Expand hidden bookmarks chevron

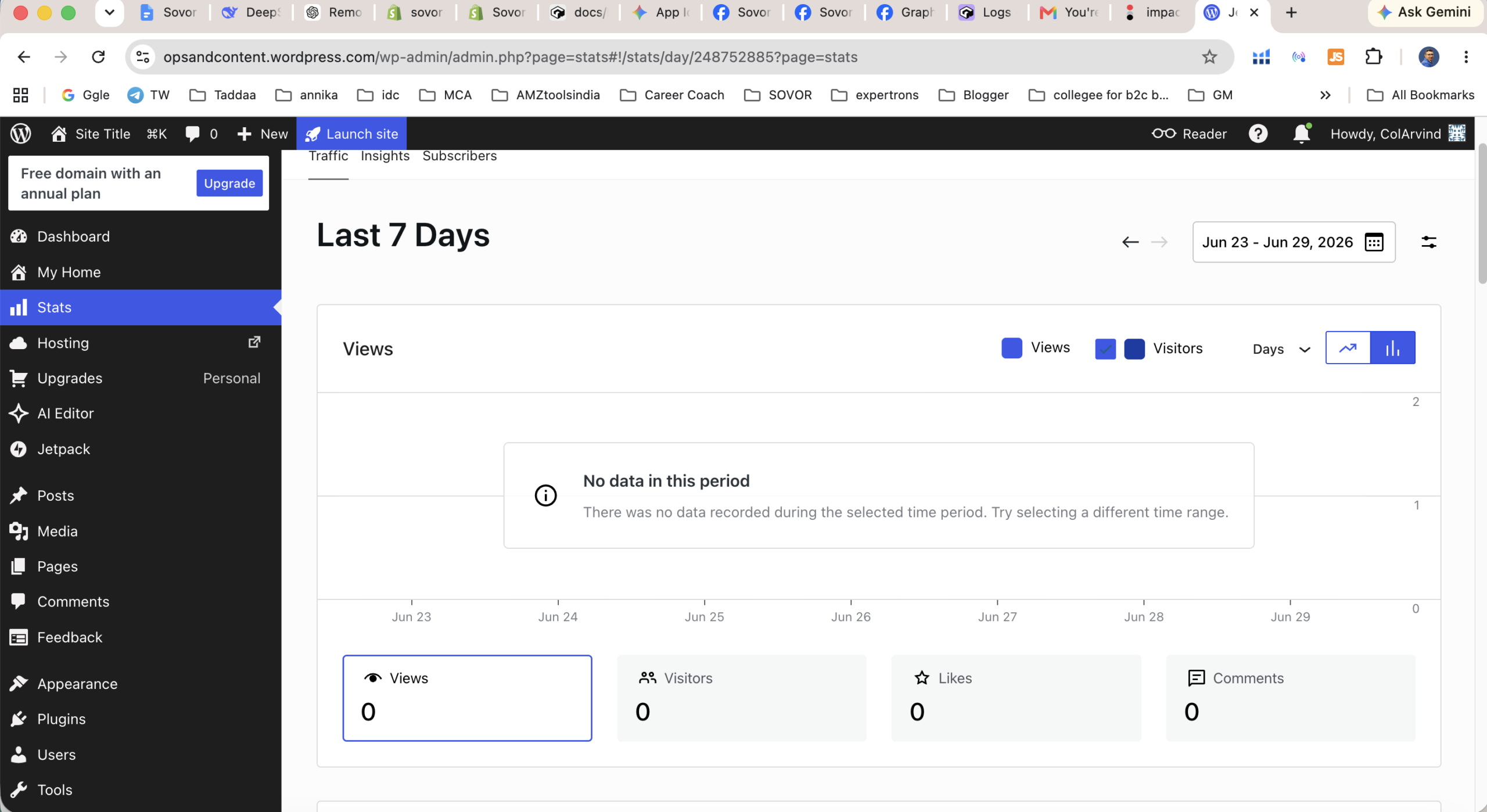tap(1325, 95)
